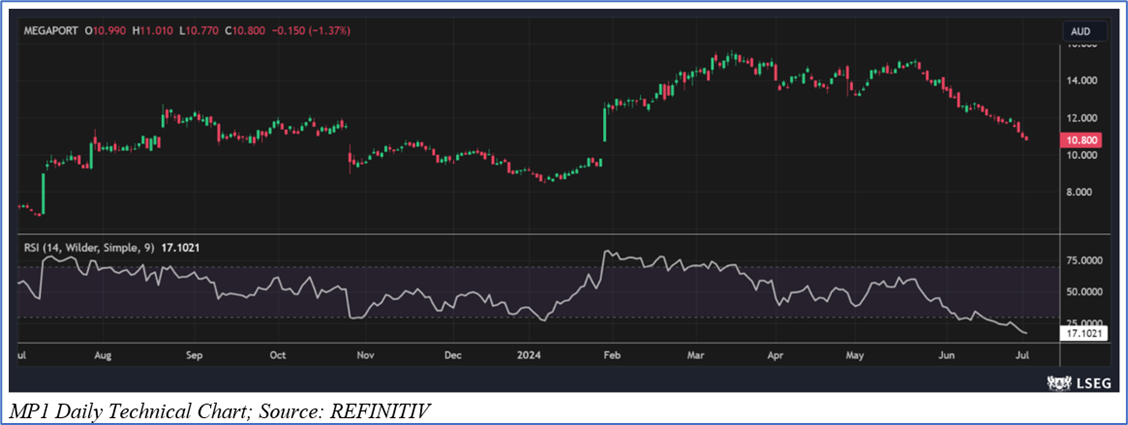
Task: Click the close value C10.800
Action: (x=247, y=32)
